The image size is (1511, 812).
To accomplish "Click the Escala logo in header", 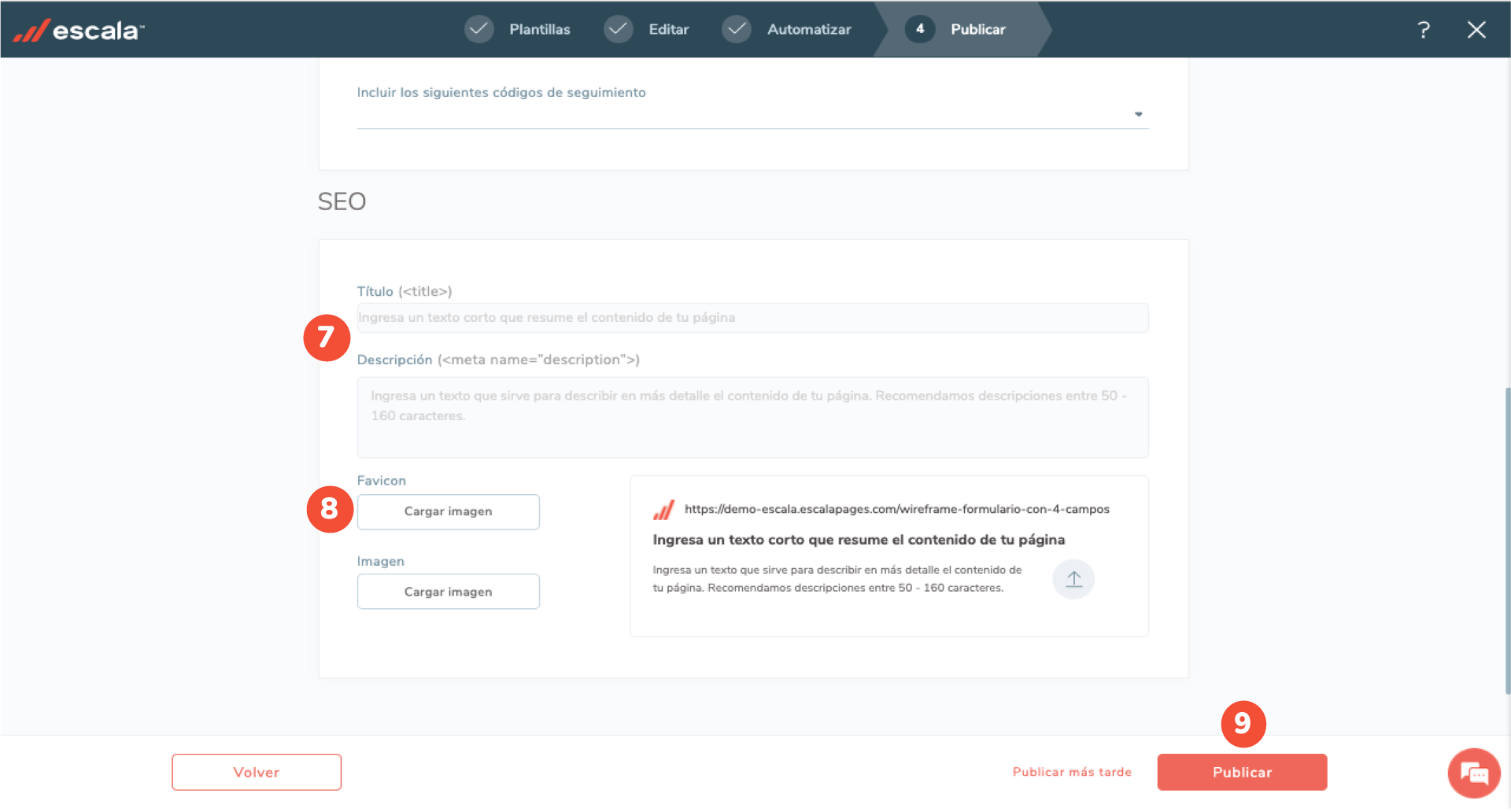I will (x=79, y=30).
